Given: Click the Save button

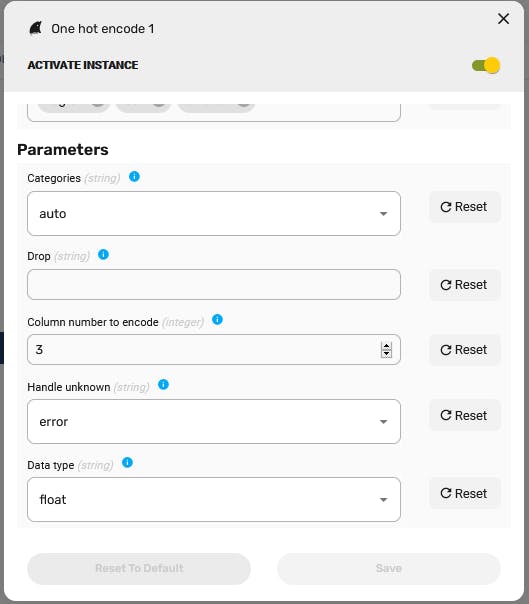Looking at the screenshot, I should [x=389, y=568].
